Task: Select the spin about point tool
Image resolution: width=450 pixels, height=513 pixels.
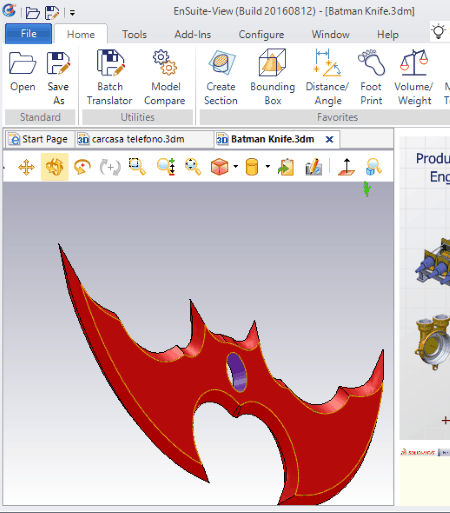Action: (x=82, y=167)
